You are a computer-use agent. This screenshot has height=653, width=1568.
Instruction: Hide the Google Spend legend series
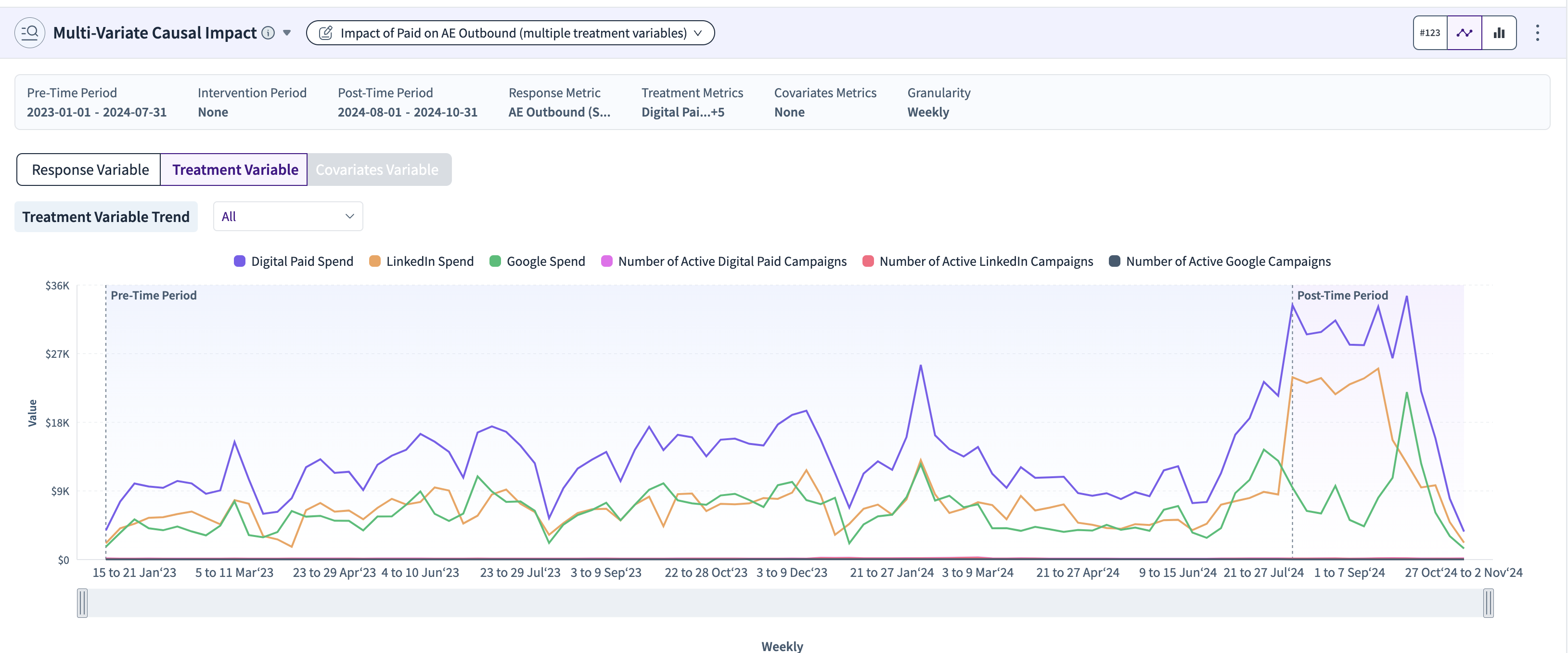tap(537, 261)
